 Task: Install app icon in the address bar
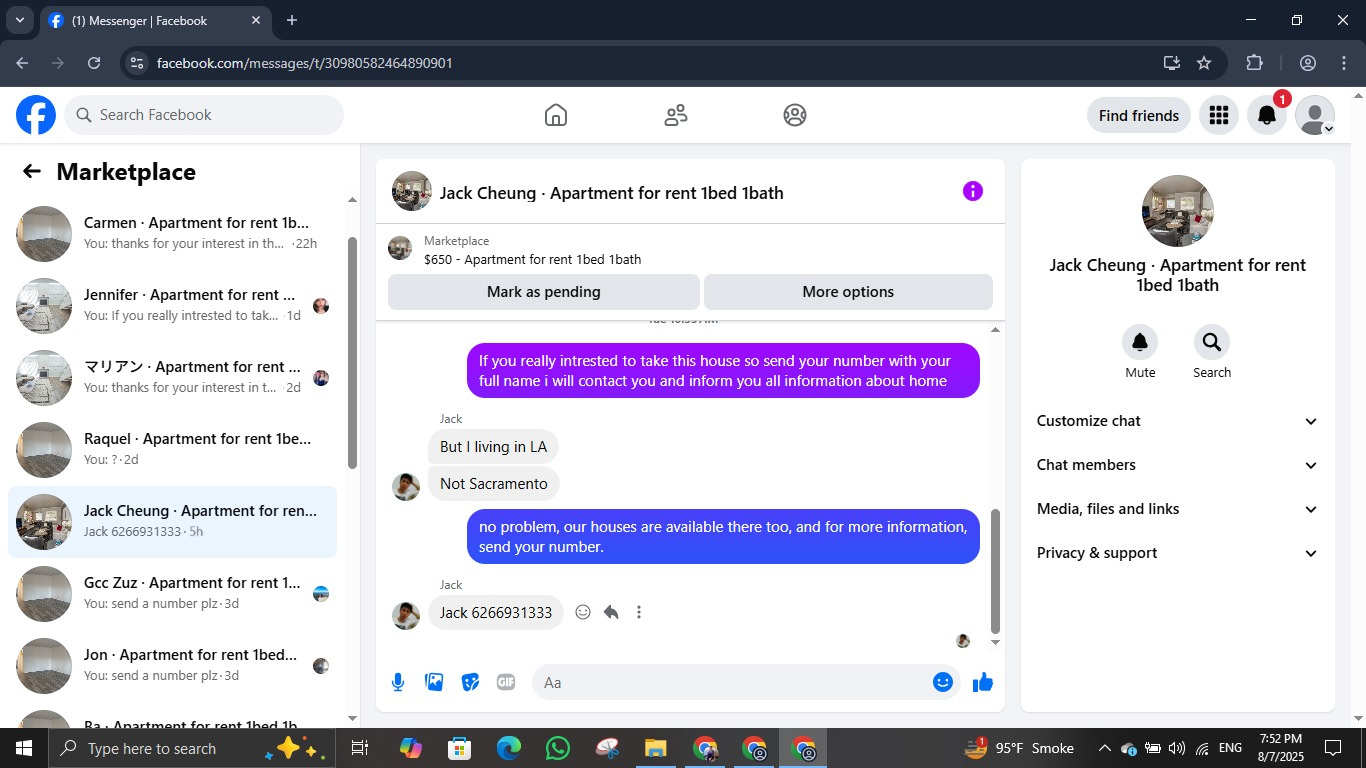pyautogui.click(x=1172, y=63)
